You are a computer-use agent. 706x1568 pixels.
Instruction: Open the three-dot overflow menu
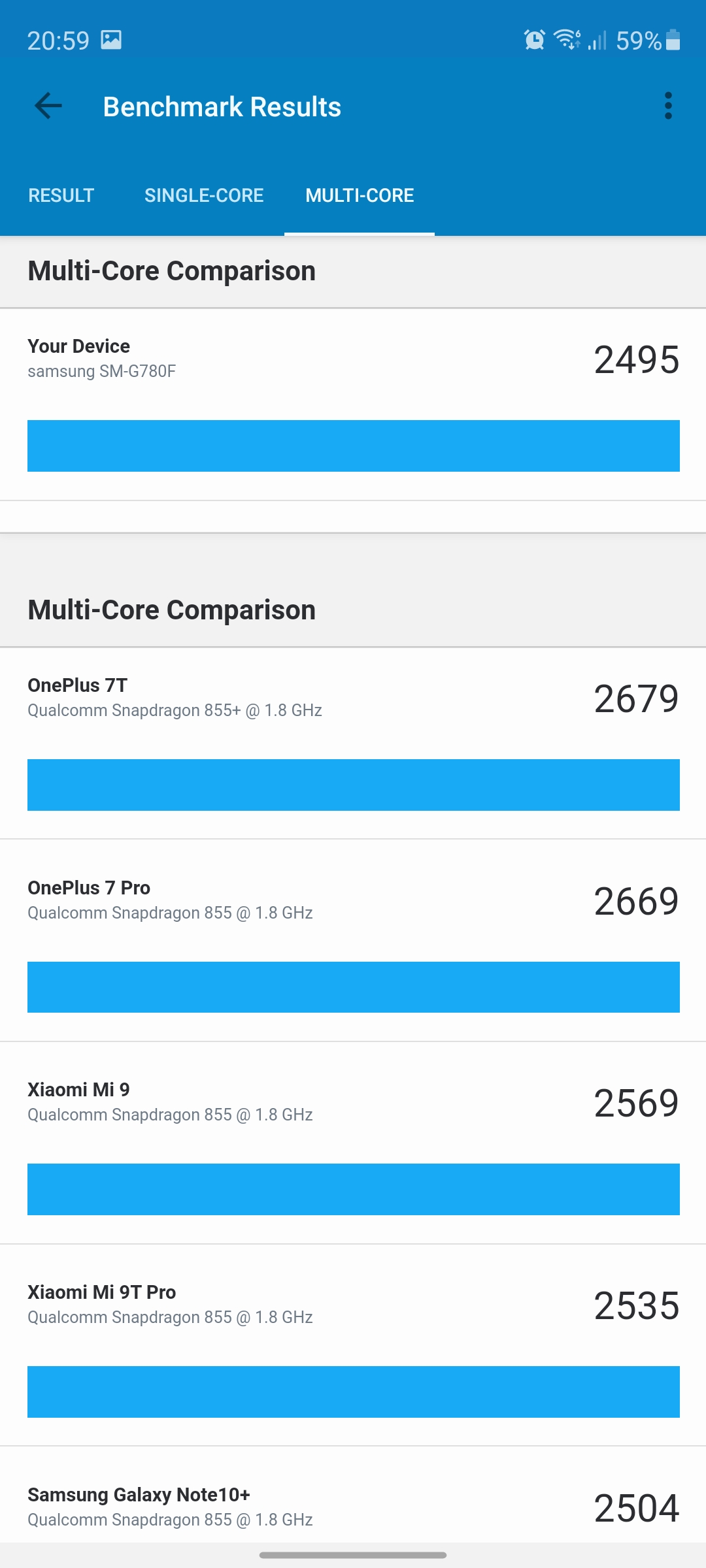pos(667,106)
